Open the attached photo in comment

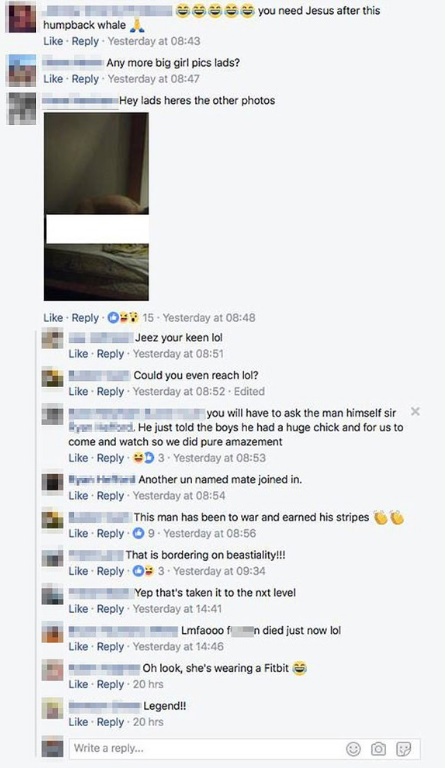[96, 206]
